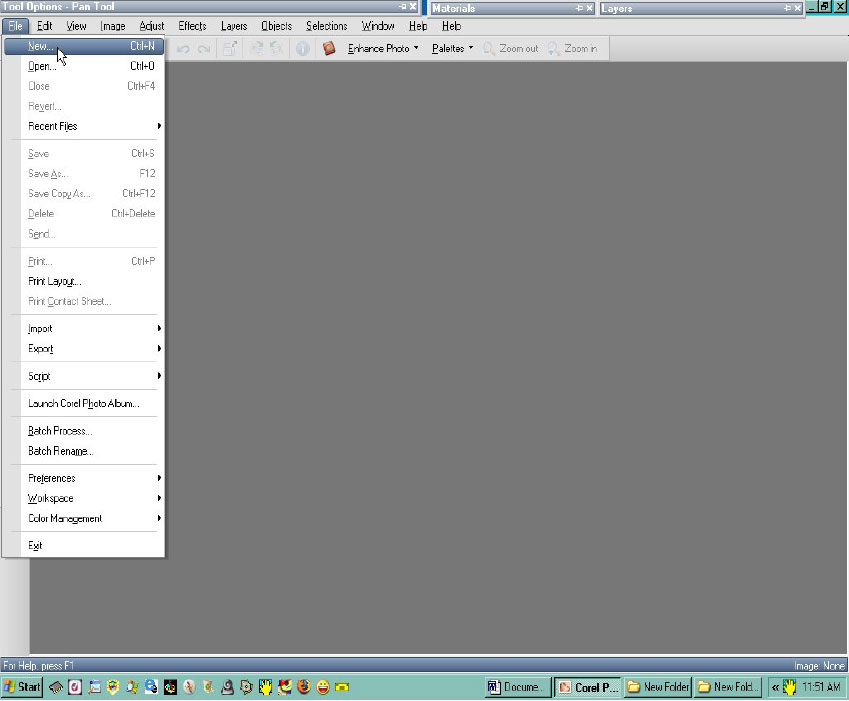The image size is (849, 701).
Task: Click the yellow hand icon in system tray
Action: tap(789, 687)
